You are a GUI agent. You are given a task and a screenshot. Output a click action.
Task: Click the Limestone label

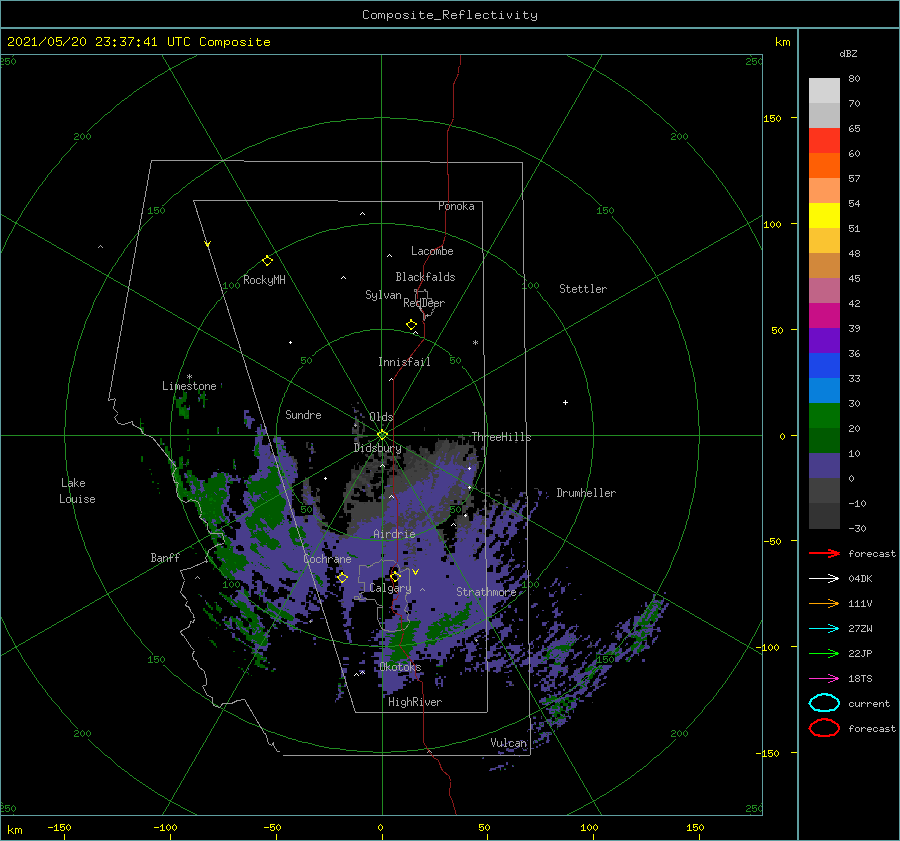click(x=189, y=386)
